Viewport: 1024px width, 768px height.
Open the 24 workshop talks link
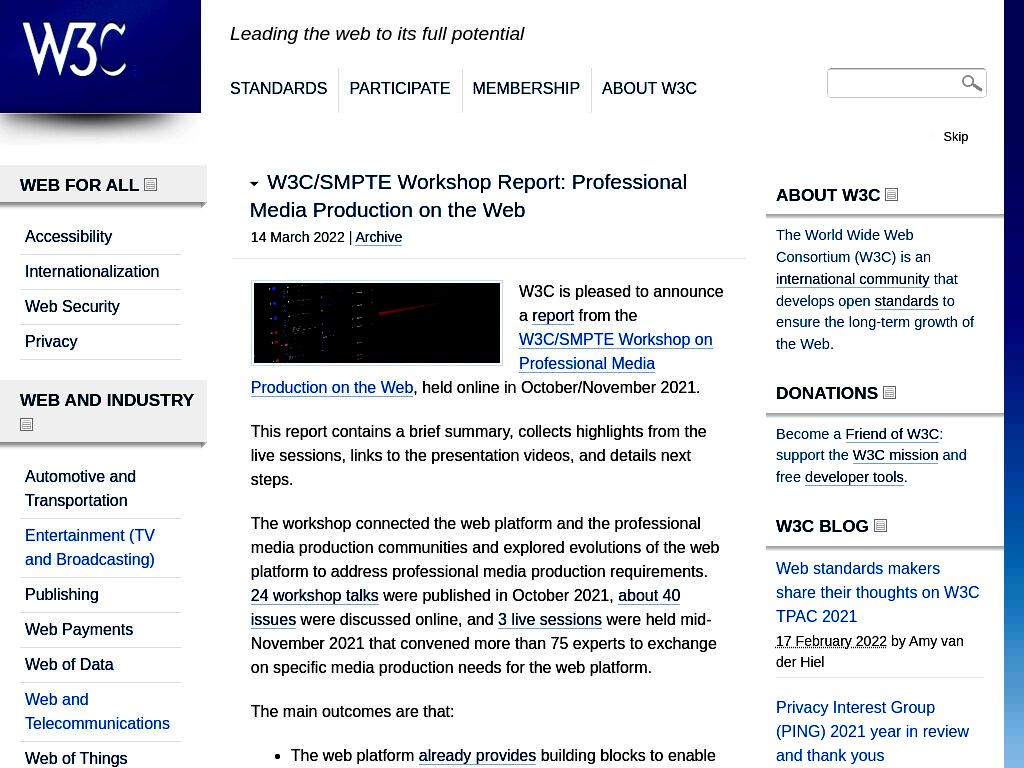click(315, 596)
